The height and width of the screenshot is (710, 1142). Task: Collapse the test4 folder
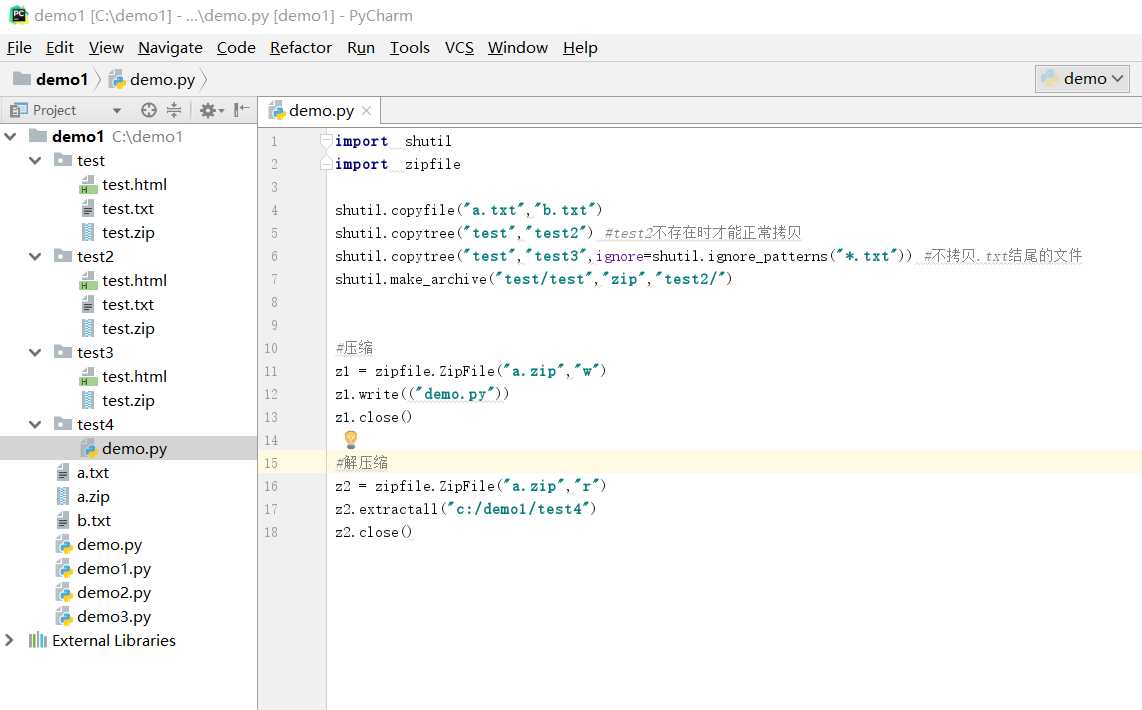[x=35, y=425]
